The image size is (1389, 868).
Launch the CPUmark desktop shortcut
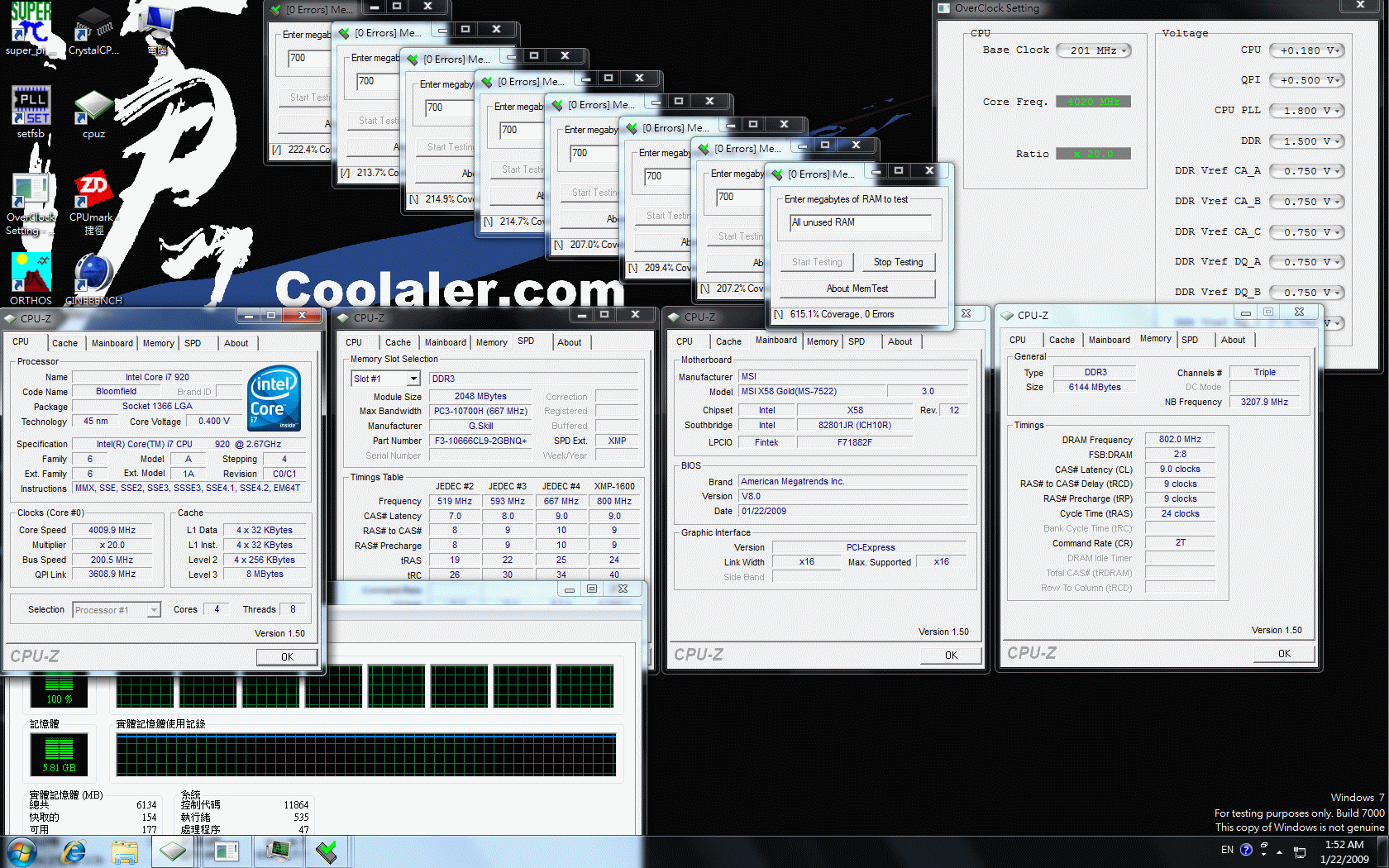tap(93, 204)
